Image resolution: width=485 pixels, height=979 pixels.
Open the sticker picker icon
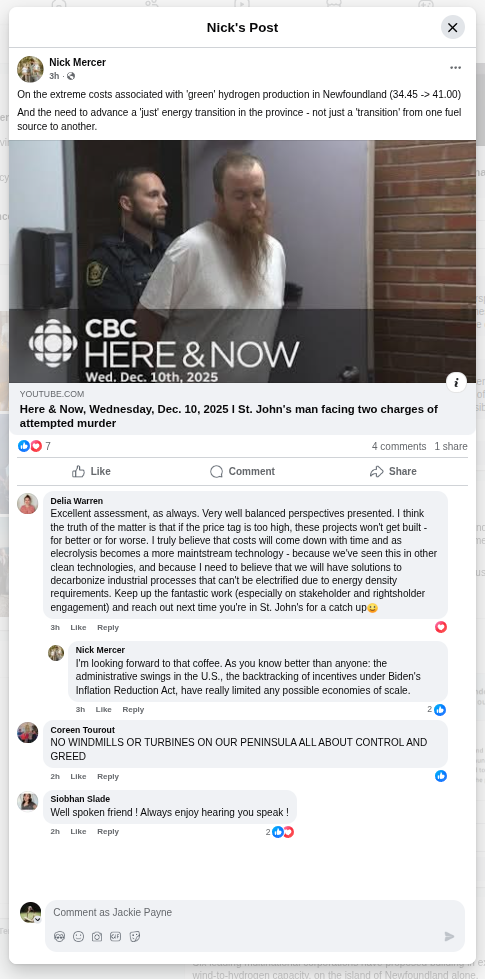135,937
